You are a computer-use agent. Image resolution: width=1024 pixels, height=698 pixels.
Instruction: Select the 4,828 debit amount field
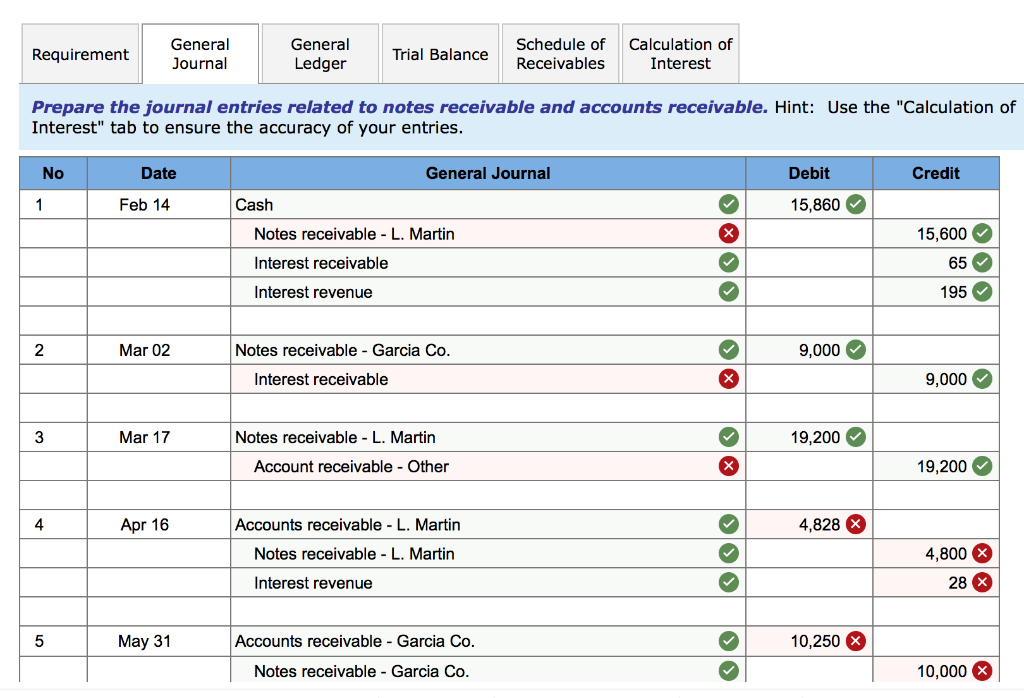[x=809, y=524]
